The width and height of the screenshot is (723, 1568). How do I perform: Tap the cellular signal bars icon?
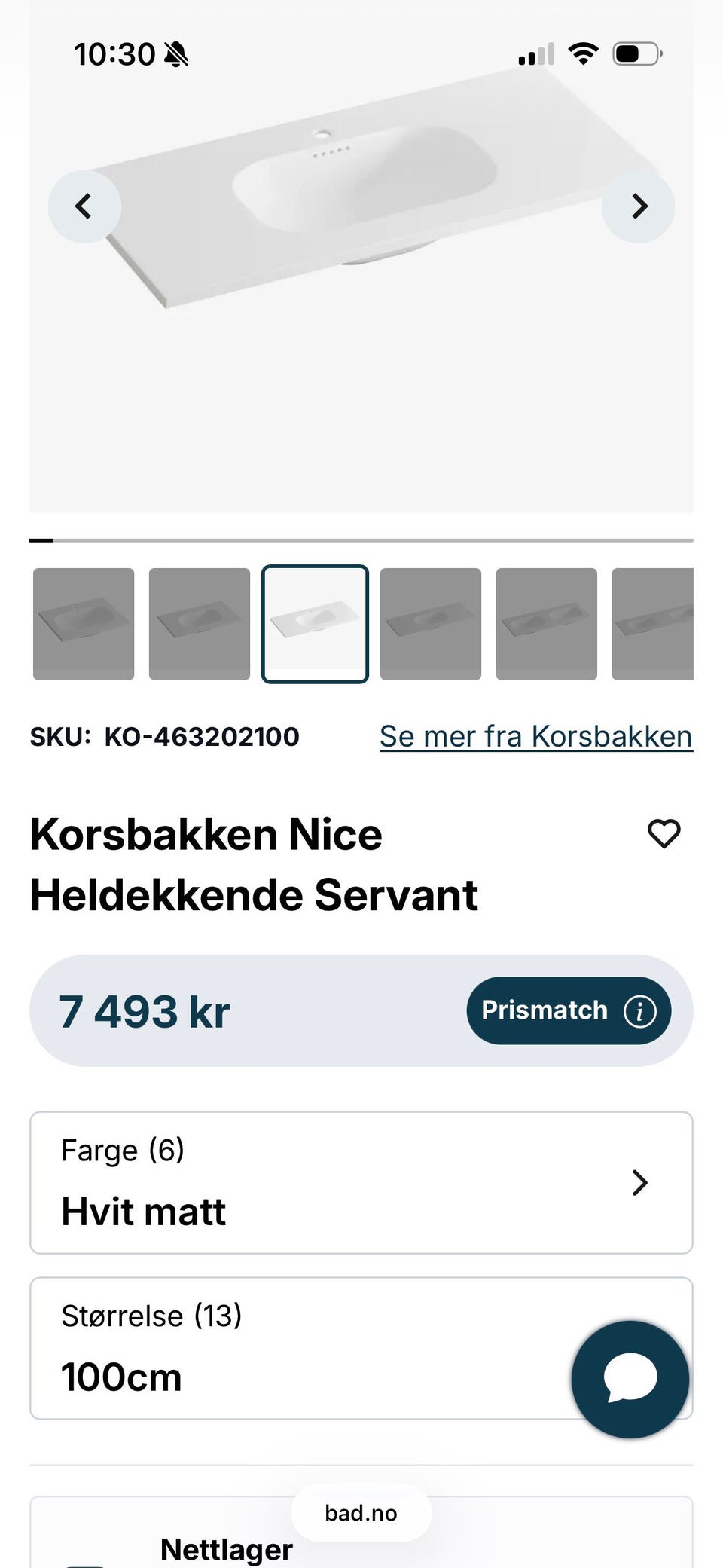[x=536, y=54]
